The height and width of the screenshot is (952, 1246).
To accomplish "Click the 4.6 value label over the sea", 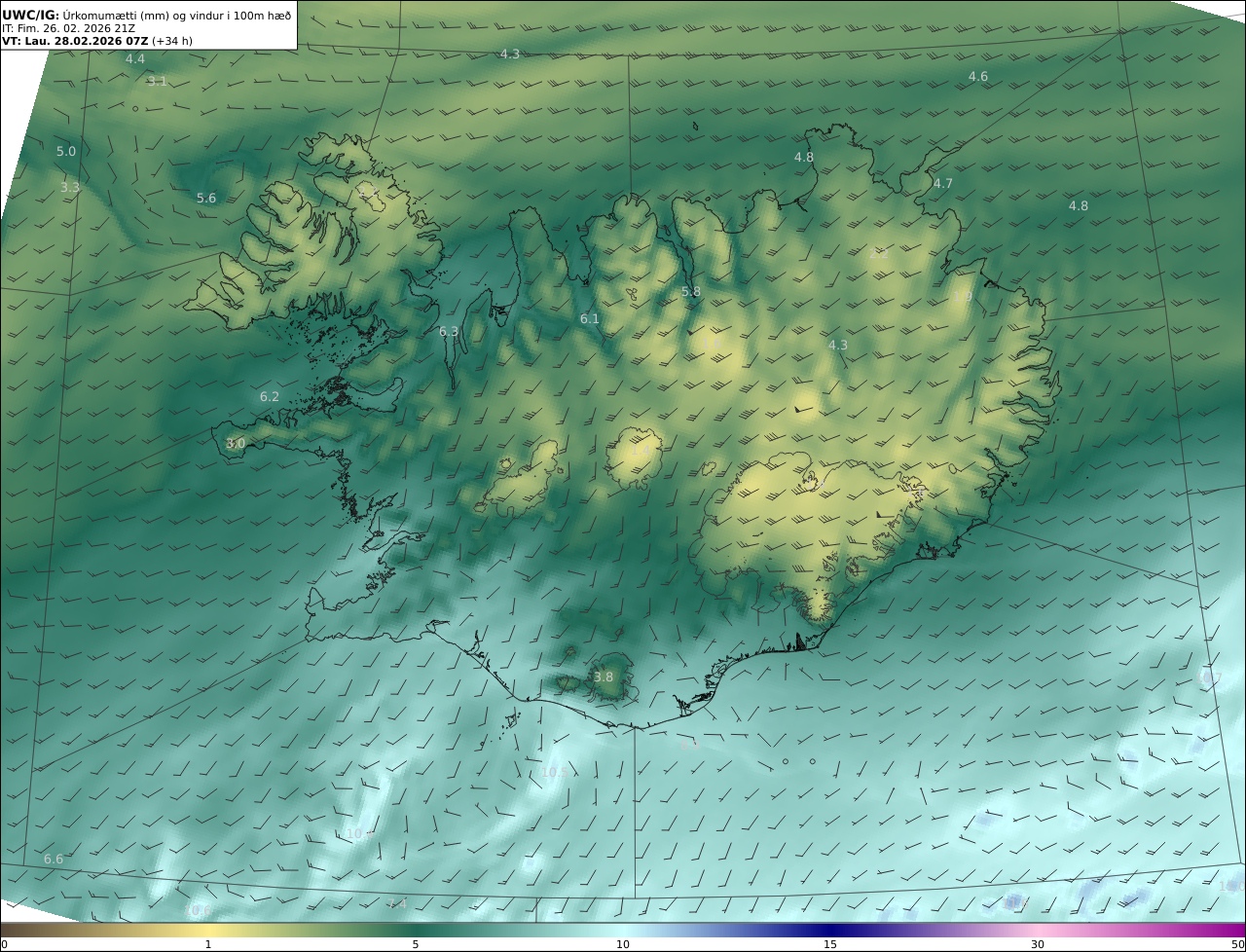I will pos(978,77).
